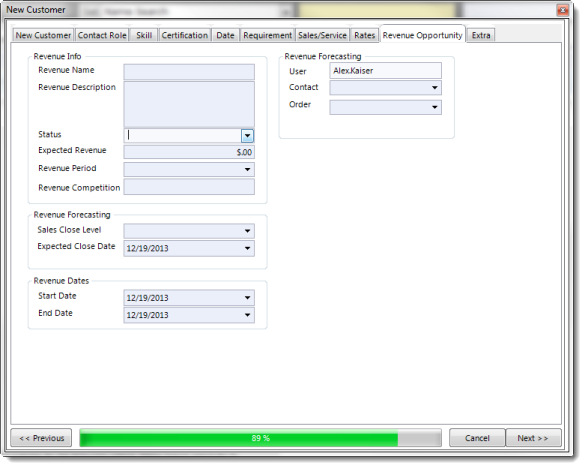
Task: Click the Cancel button
Action: pyautogui.click(x=477, y=438)
